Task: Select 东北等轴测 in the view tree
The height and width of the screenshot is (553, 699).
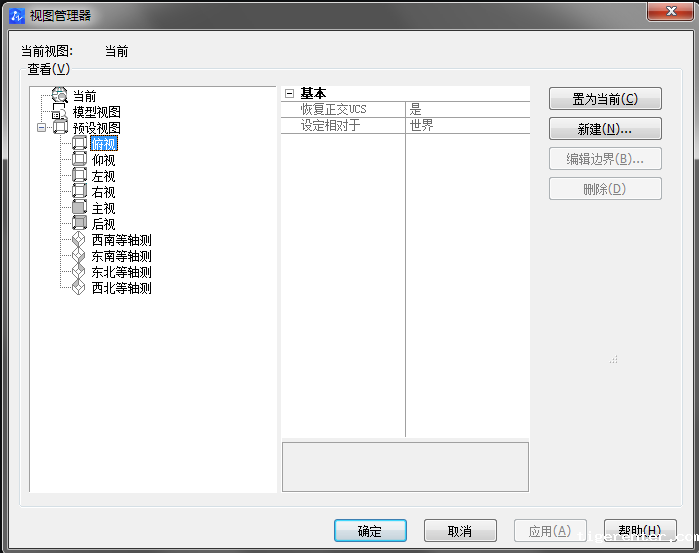Action: [121, 272]
